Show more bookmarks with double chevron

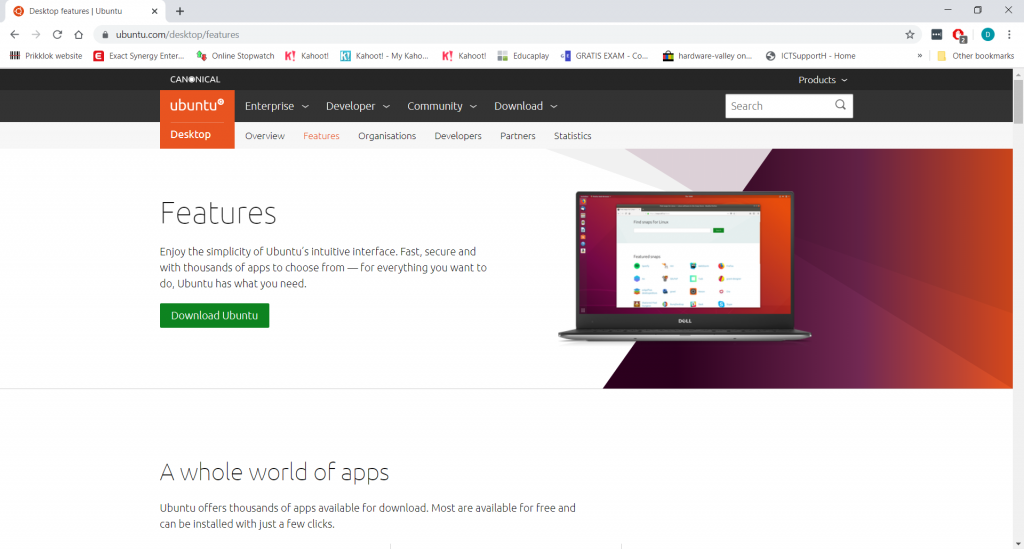(920, 56)
